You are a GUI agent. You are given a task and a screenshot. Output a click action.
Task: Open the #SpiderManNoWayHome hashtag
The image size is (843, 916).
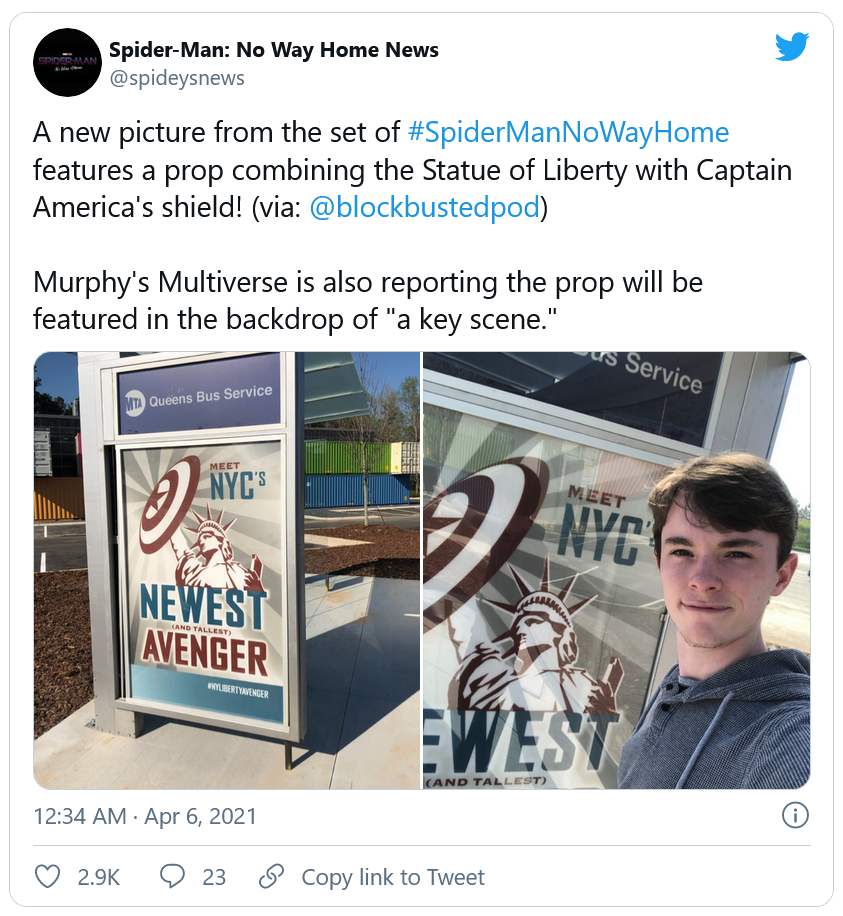click(x=568, y=132)
